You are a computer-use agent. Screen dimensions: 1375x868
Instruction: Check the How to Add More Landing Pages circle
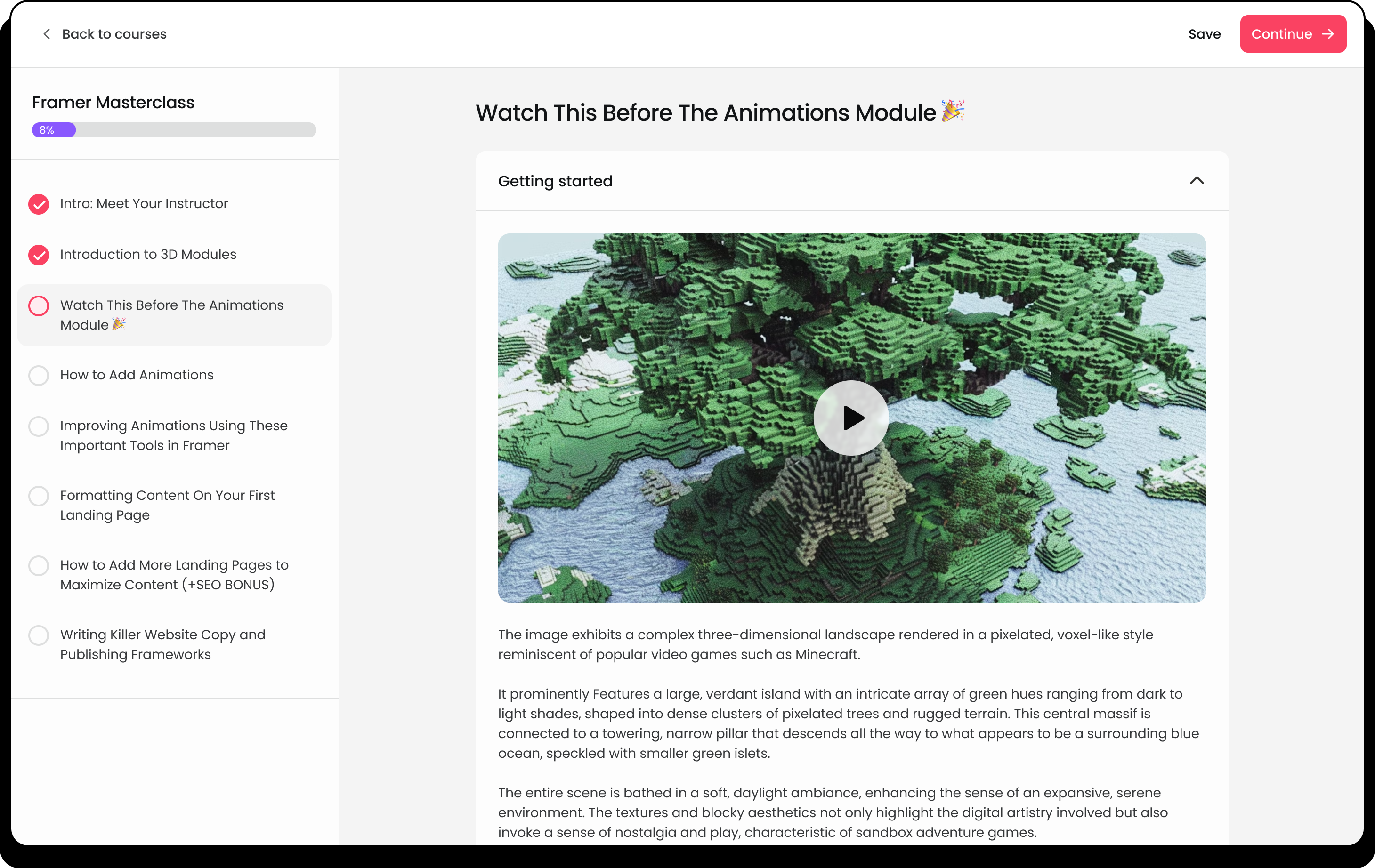tap(39, 565)
